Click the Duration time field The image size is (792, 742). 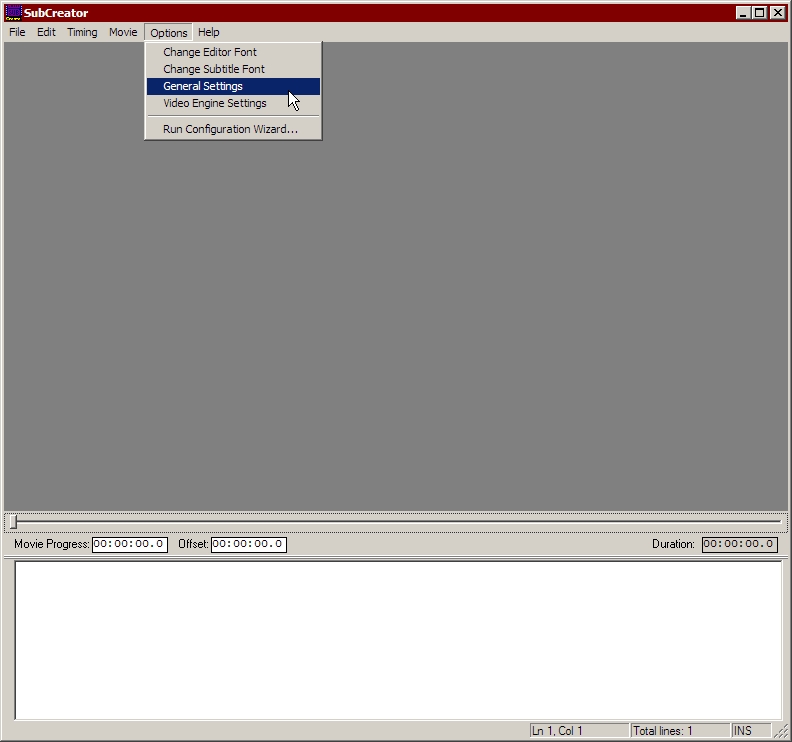pos(740,544)
